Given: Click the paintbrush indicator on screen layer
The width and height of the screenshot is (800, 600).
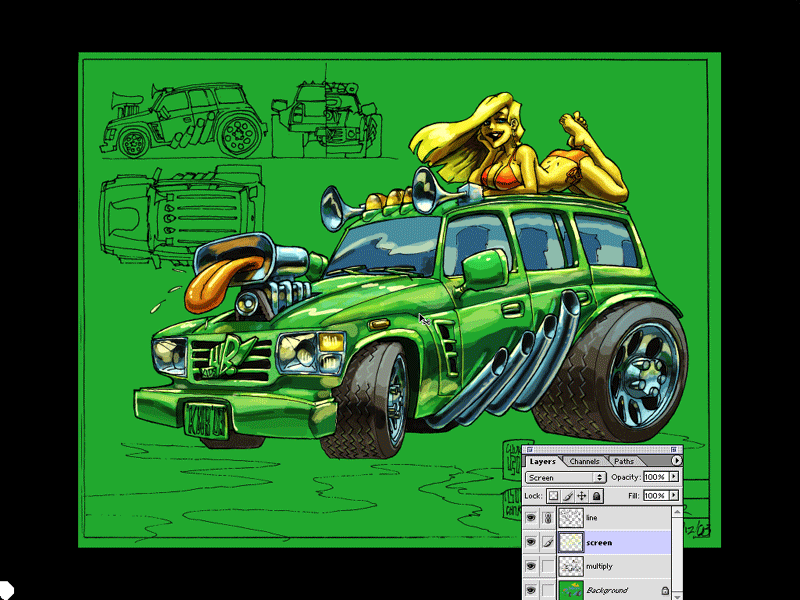Looking at the screenshot, I should point(548,542).
